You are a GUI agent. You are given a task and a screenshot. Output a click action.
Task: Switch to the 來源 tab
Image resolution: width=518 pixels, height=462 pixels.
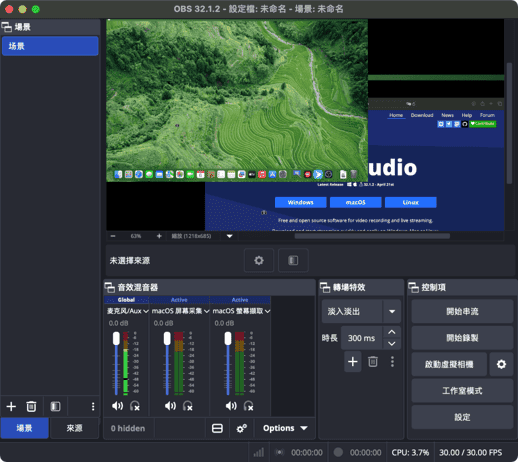point(74,428)
